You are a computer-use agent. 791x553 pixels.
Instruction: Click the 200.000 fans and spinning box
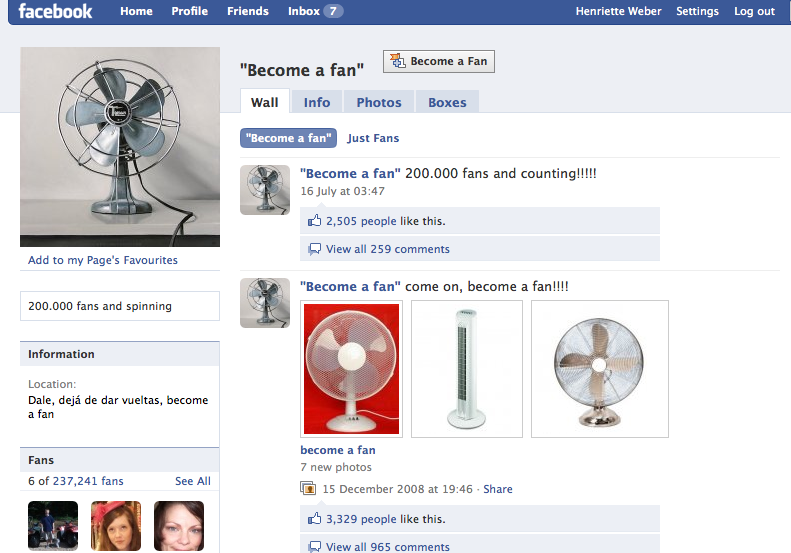120,306
